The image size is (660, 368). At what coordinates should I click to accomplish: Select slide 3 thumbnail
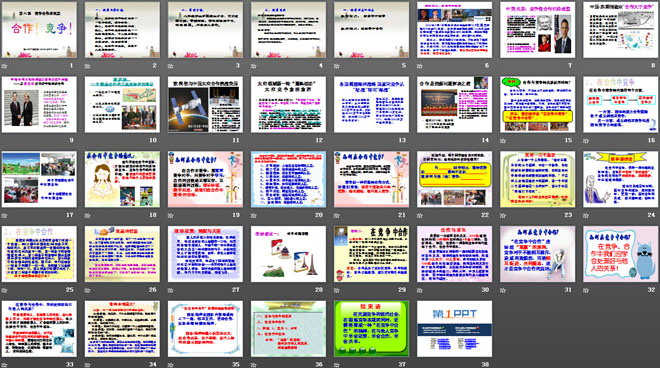[x=205, y=30]
